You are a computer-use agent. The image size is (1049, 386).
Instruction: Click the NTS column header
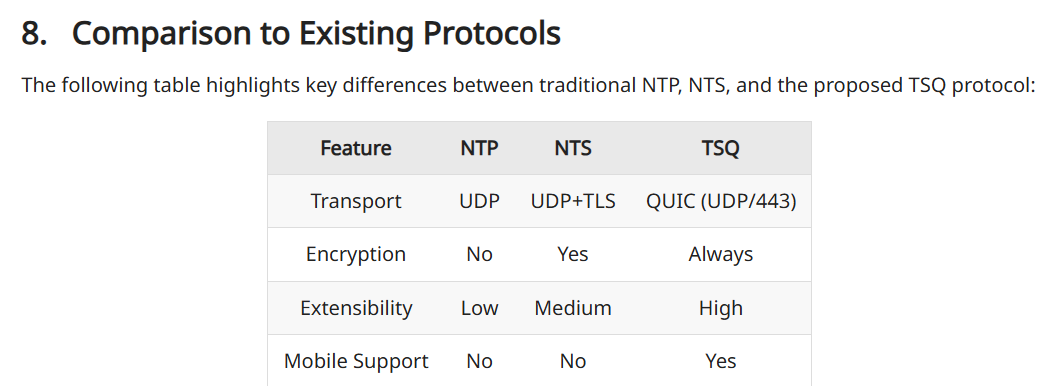573,148
